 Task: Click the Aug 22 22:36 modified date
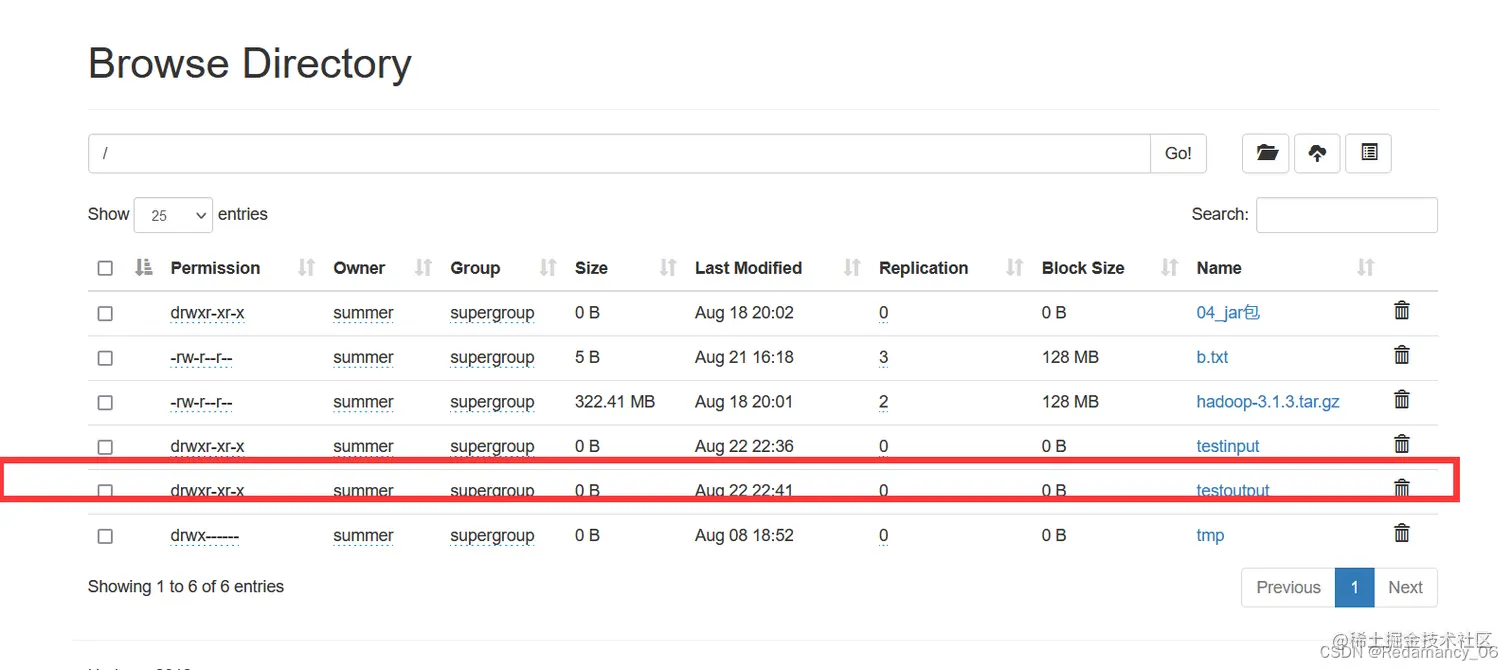(x=744, y=446)
